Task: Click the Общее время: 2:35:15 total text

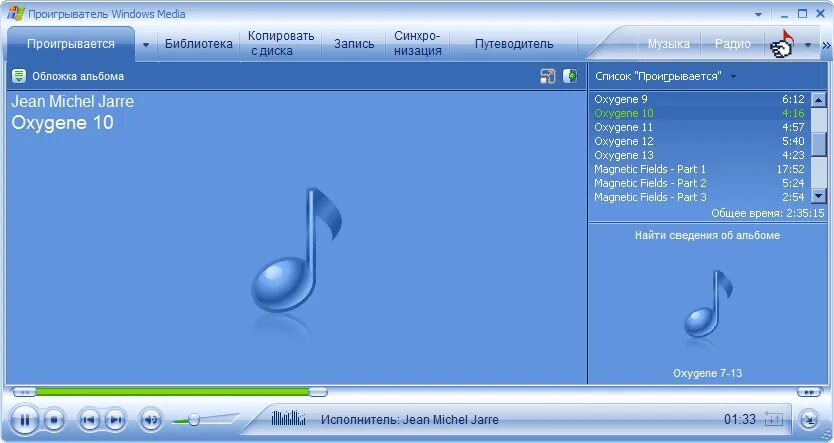Action: pyautogui.click(x=768, y=213)
